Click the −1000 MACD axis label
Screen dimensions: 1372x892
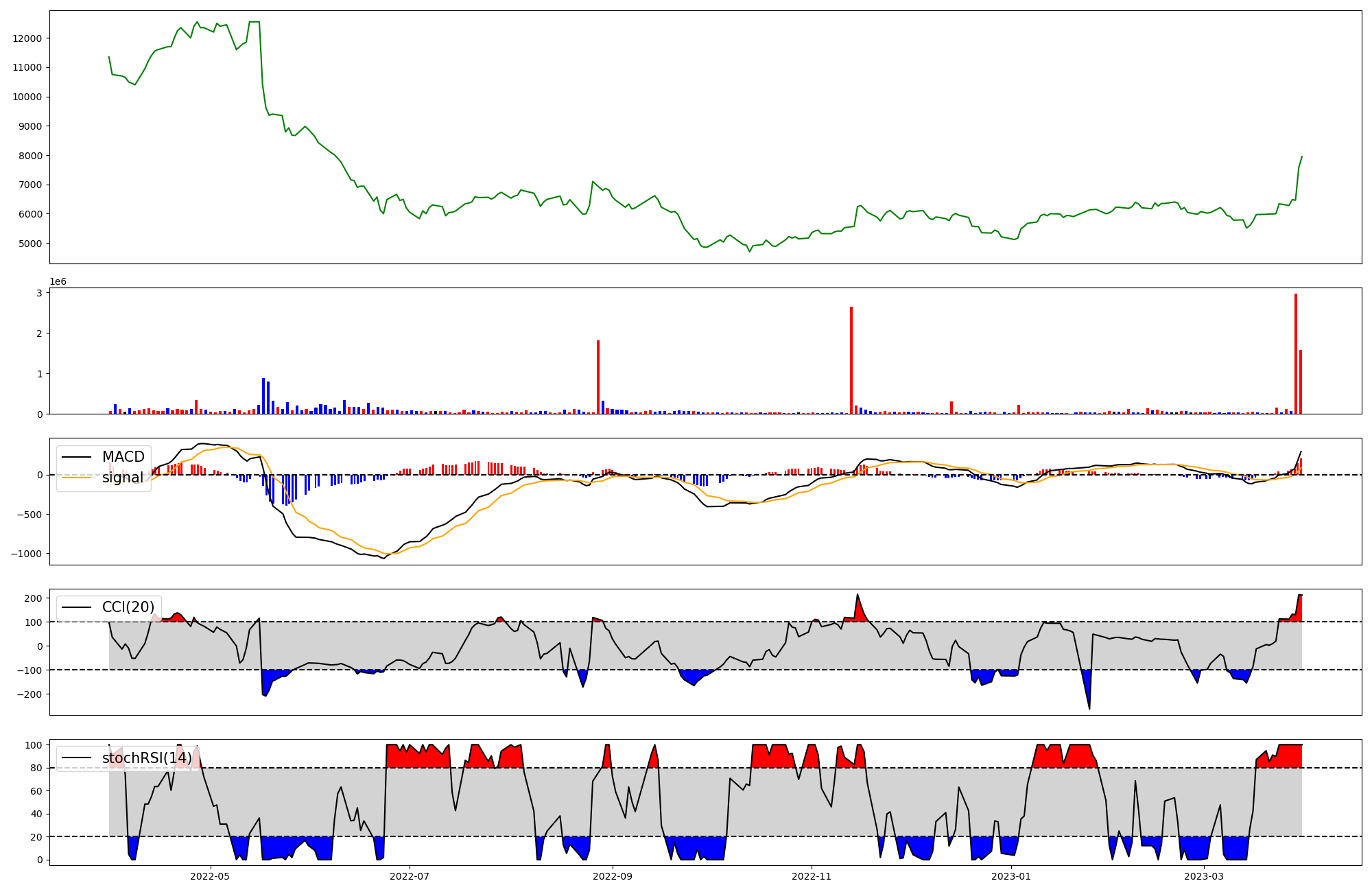(x=26, y=554)
